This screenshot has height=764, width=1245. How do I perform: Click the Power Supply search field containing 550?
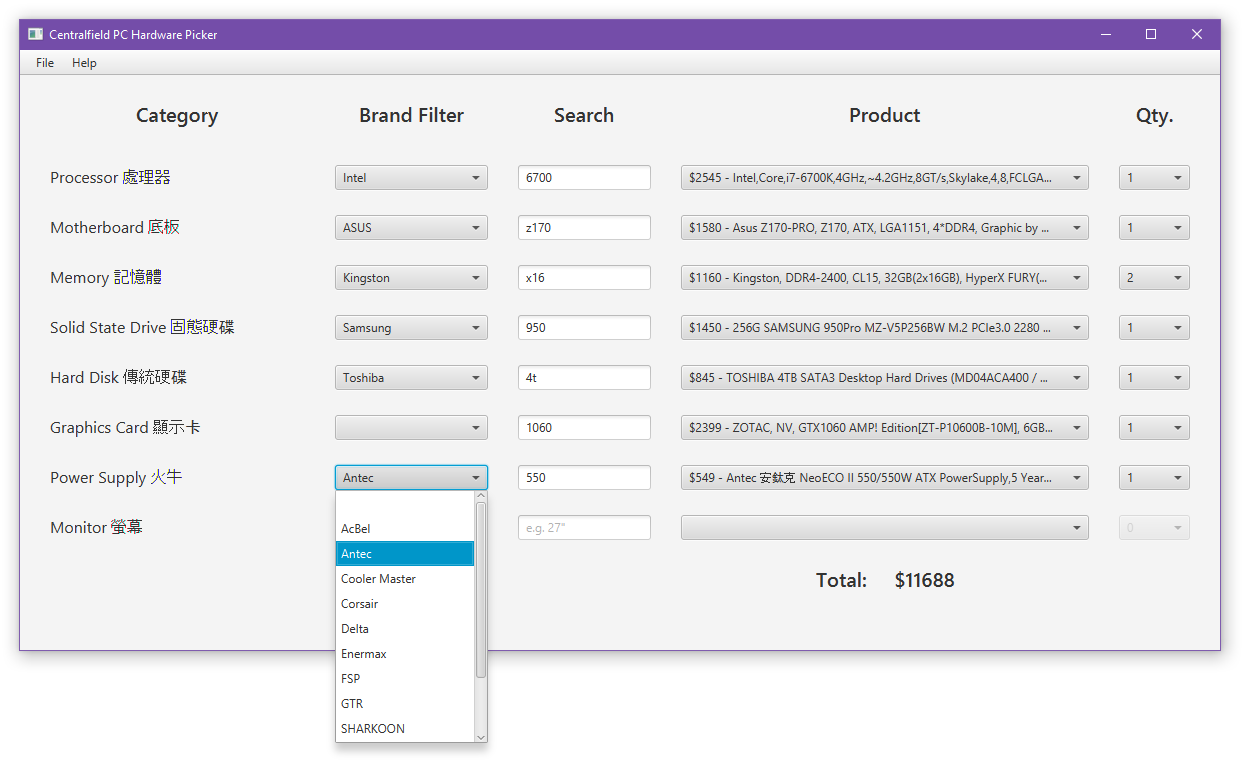pos(584,478)
